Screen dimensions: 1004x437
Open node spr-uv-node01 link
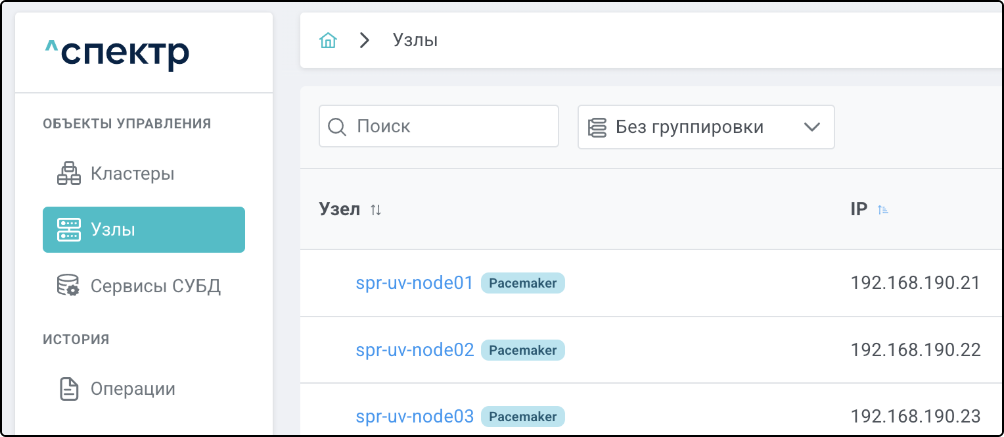pos(414,283)
